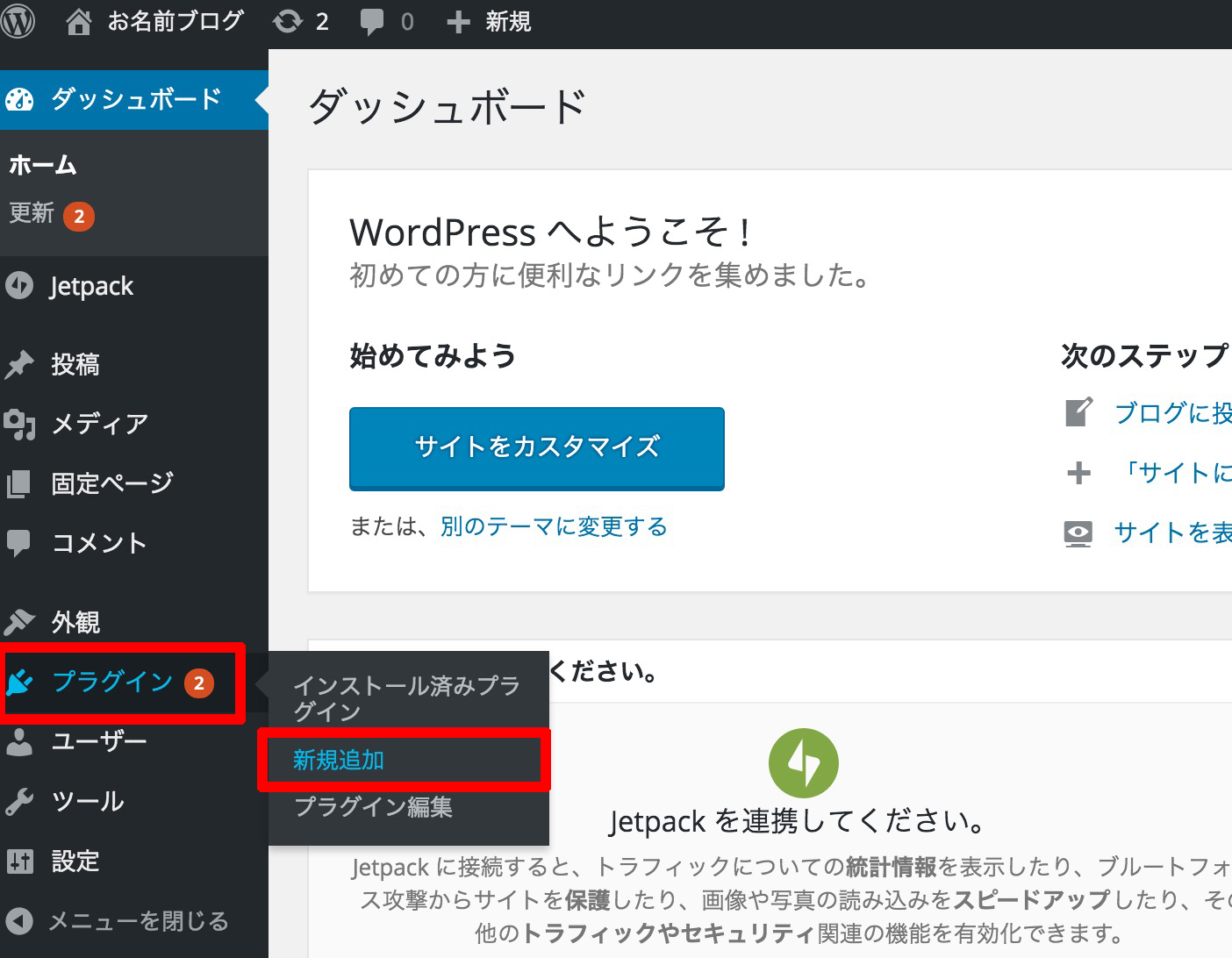This screenshot has width=1232, height=958.
Task: Click the green Jetpack logo
Action: pos(804,763)
